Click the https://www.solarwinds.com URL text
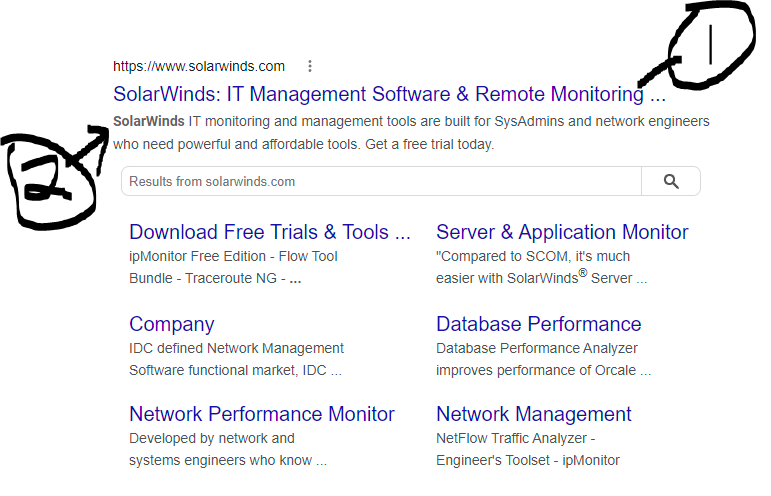 tap(199, 66)
